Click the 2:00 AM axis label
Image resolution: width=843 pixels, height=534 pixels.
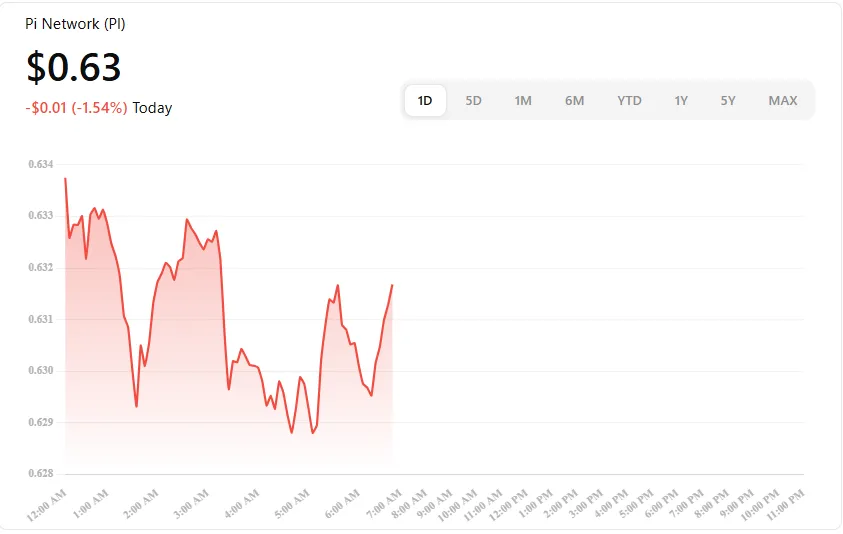[141, 504]
